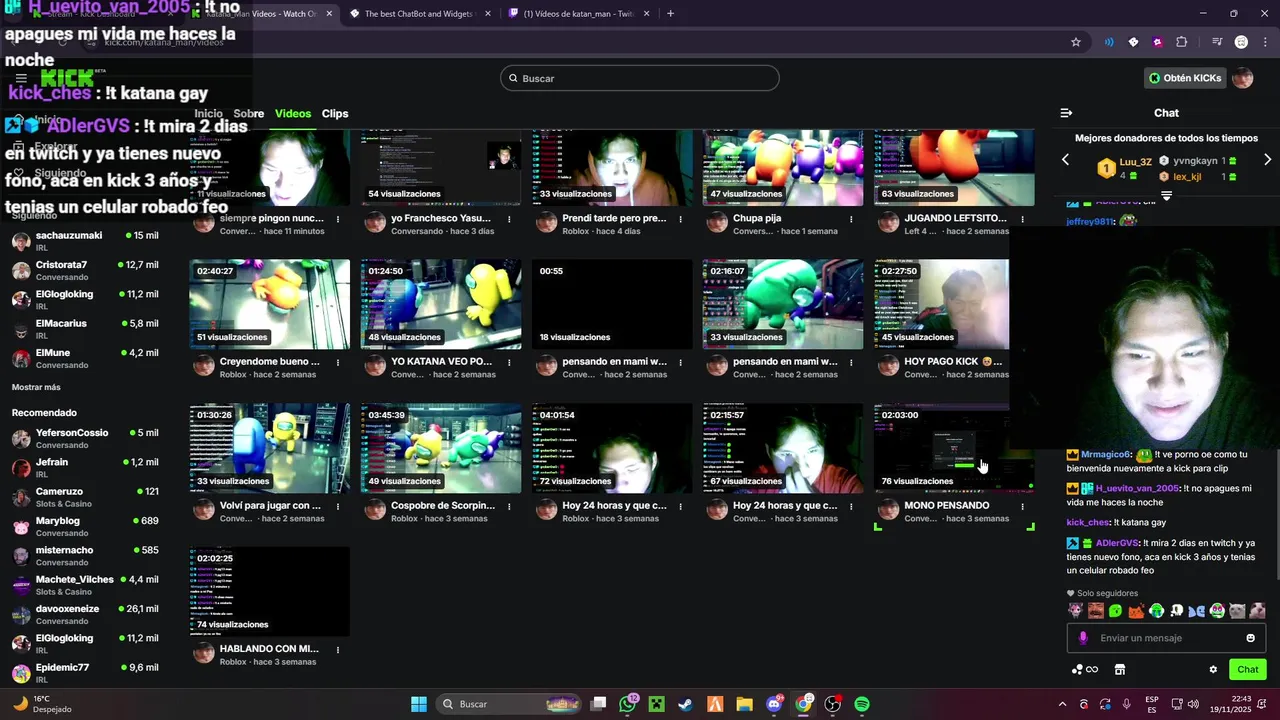Click the purple microphone icon in message box
Image resolution: width=1280 pixels, height=720 pixels.
point(1083,638)
